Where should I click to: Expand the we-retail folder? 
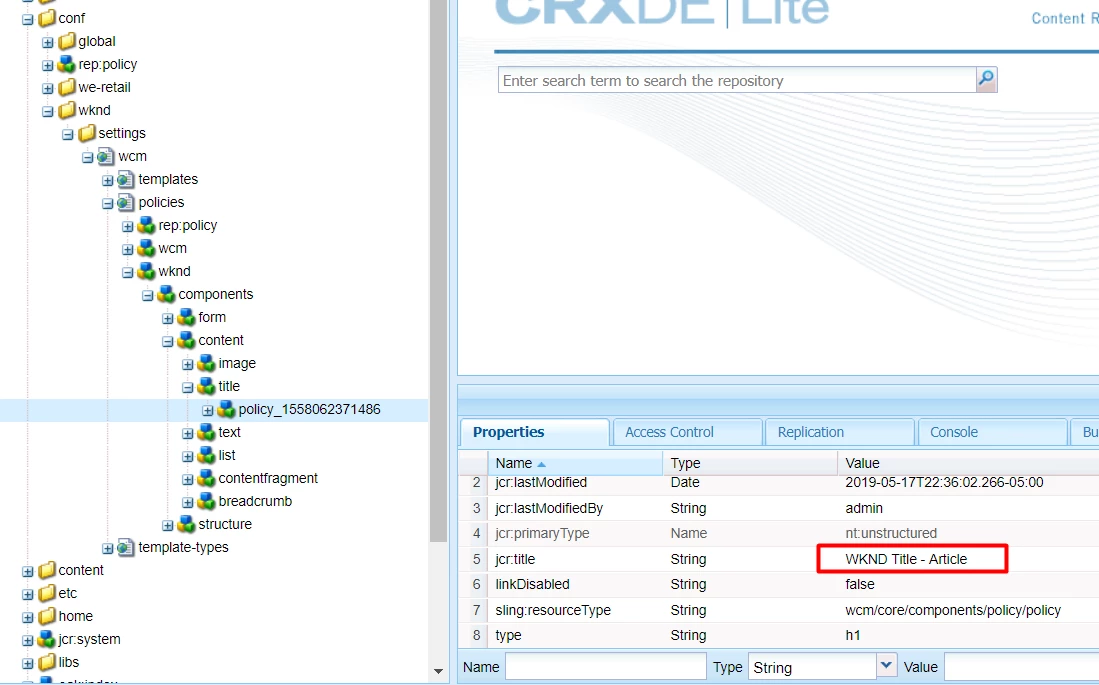(48, 88)
